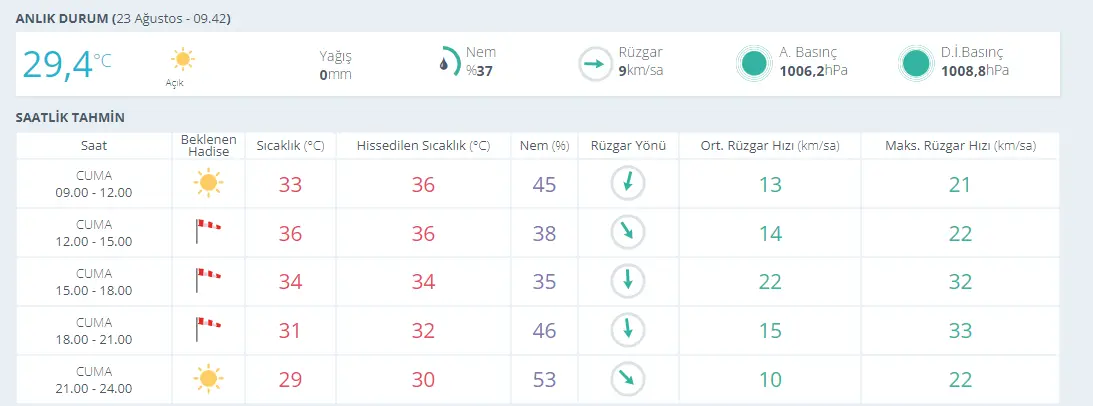Select the Hissedilen Sıcaklık column header

coord(423,146)
